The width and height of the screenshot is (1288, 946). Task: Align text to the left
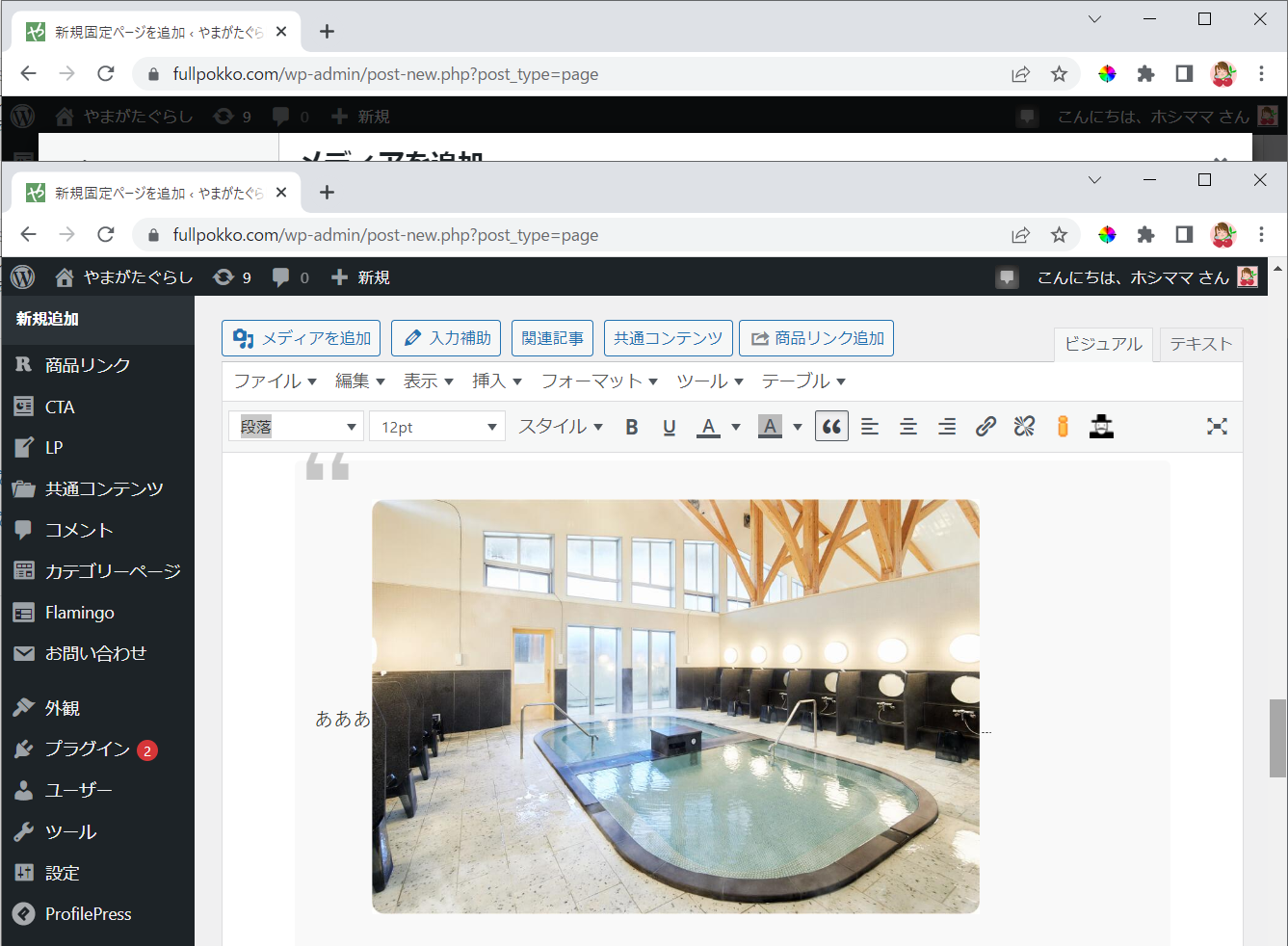(870, 427)
